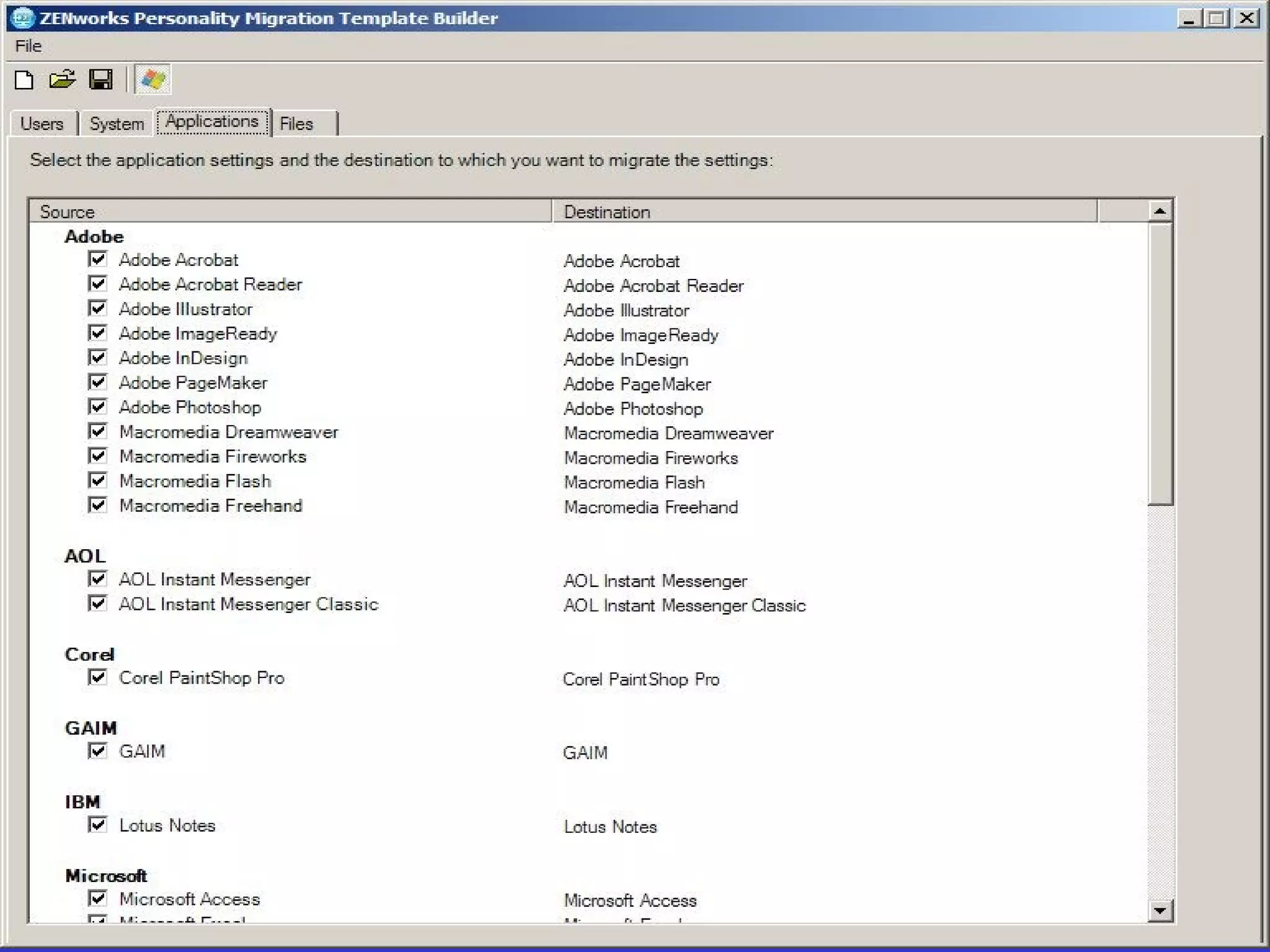Click the Windows logo toolbar icon
Image resolution: width=1270 pixels, height=952 pixels.
coord(153,80)
